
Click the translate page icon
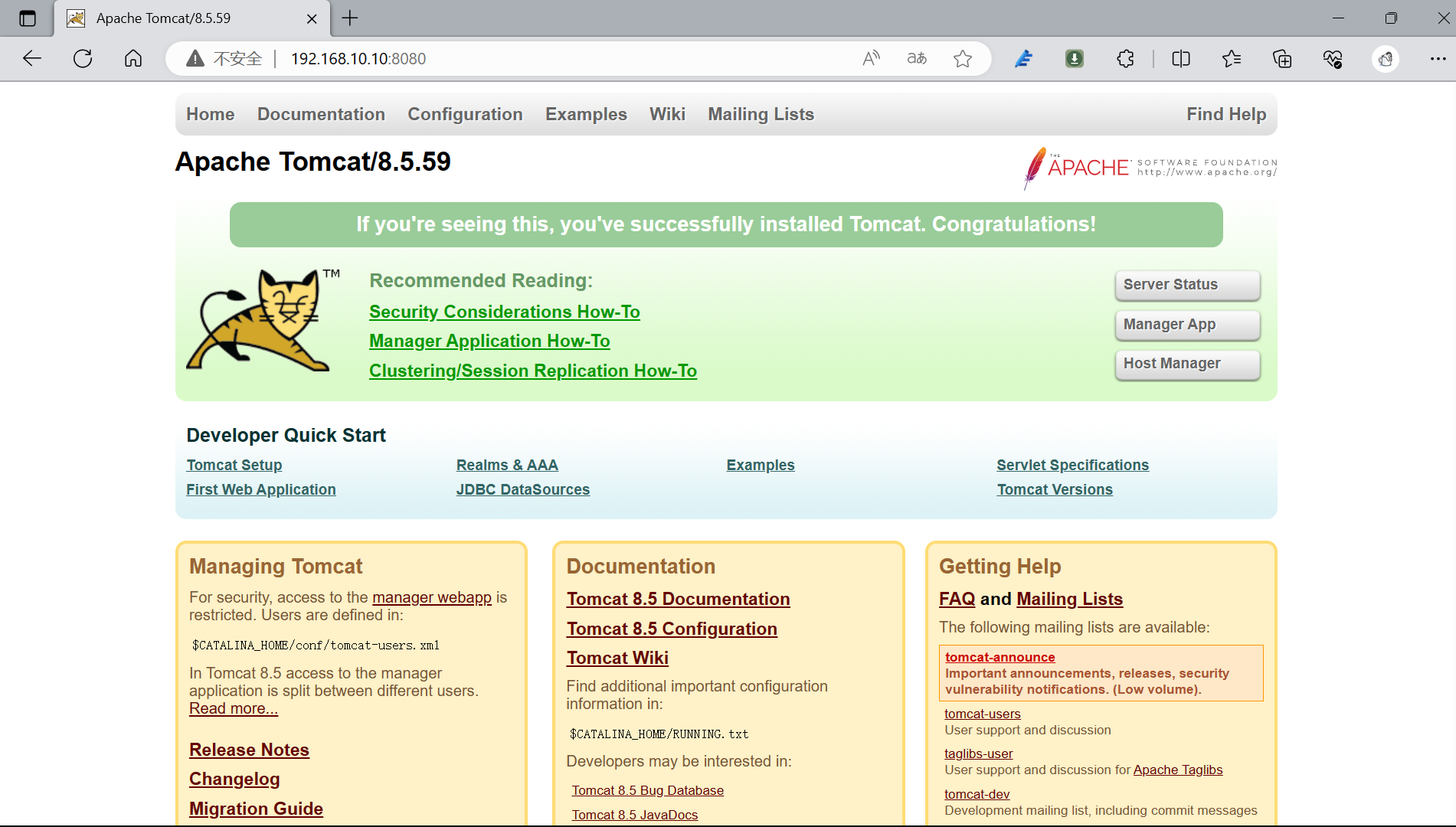pos(917,58)
